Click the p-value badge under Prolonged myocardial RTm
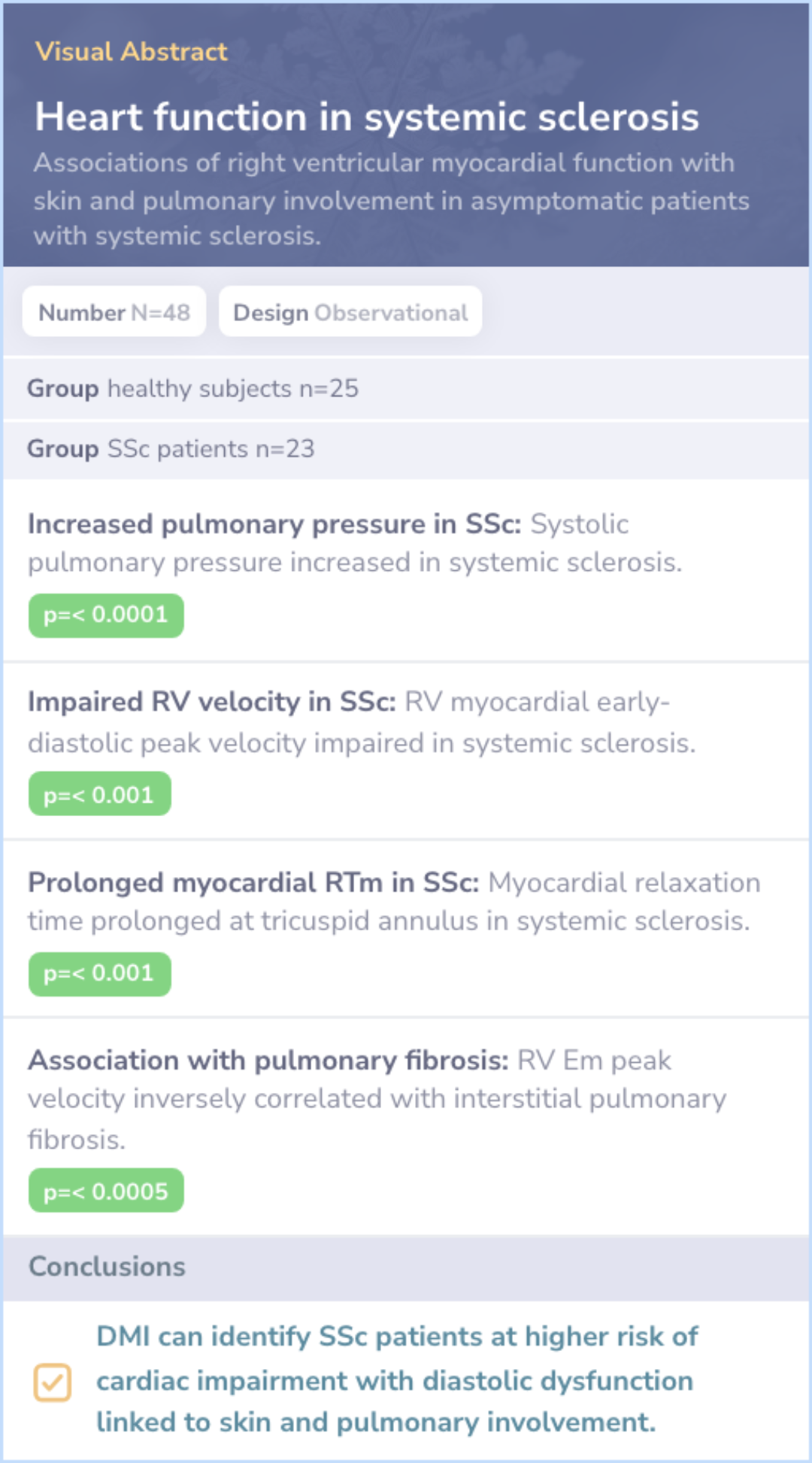Image resolution: width=812 pixels, height=1463 pixels. point(99,973)
